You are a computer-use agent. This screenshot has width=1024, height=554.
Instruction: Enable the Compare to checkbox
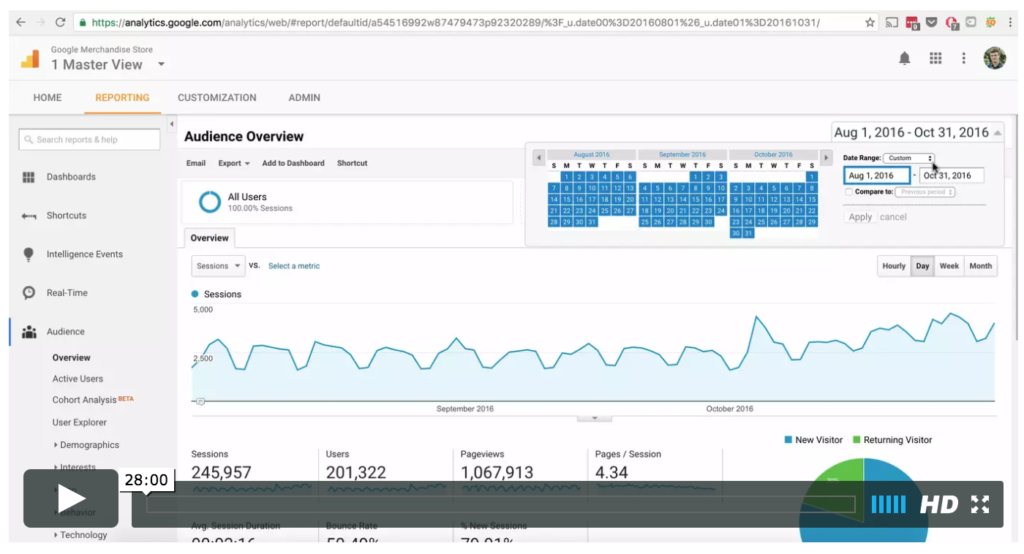(849, 192)
